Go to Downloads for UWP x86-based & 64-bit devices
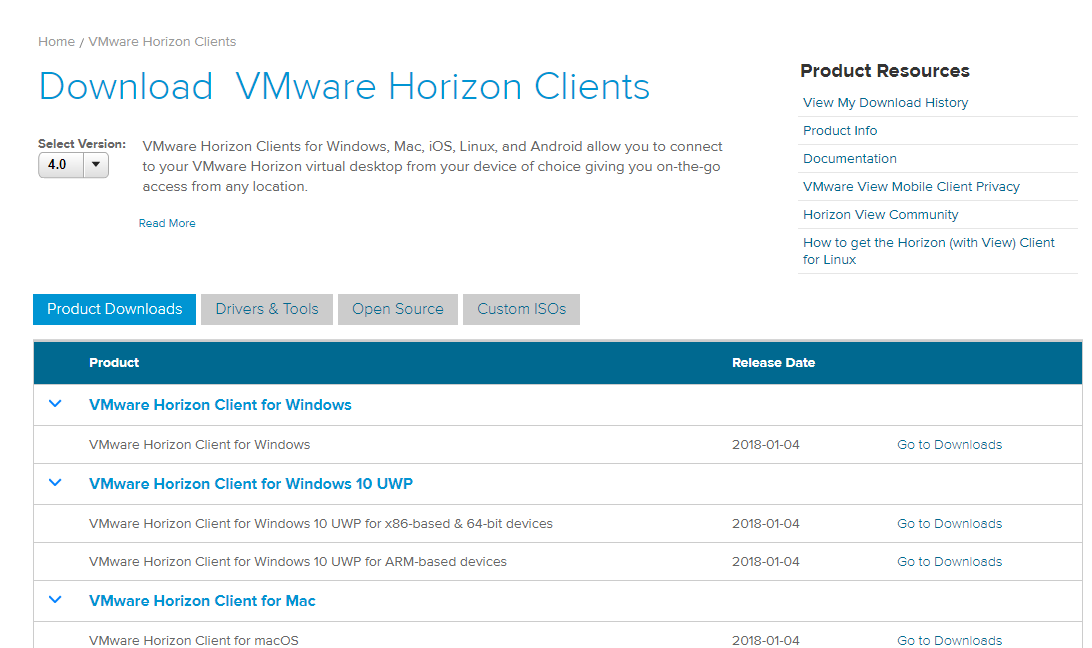1092x648 pixels. (x=949, y=523)
